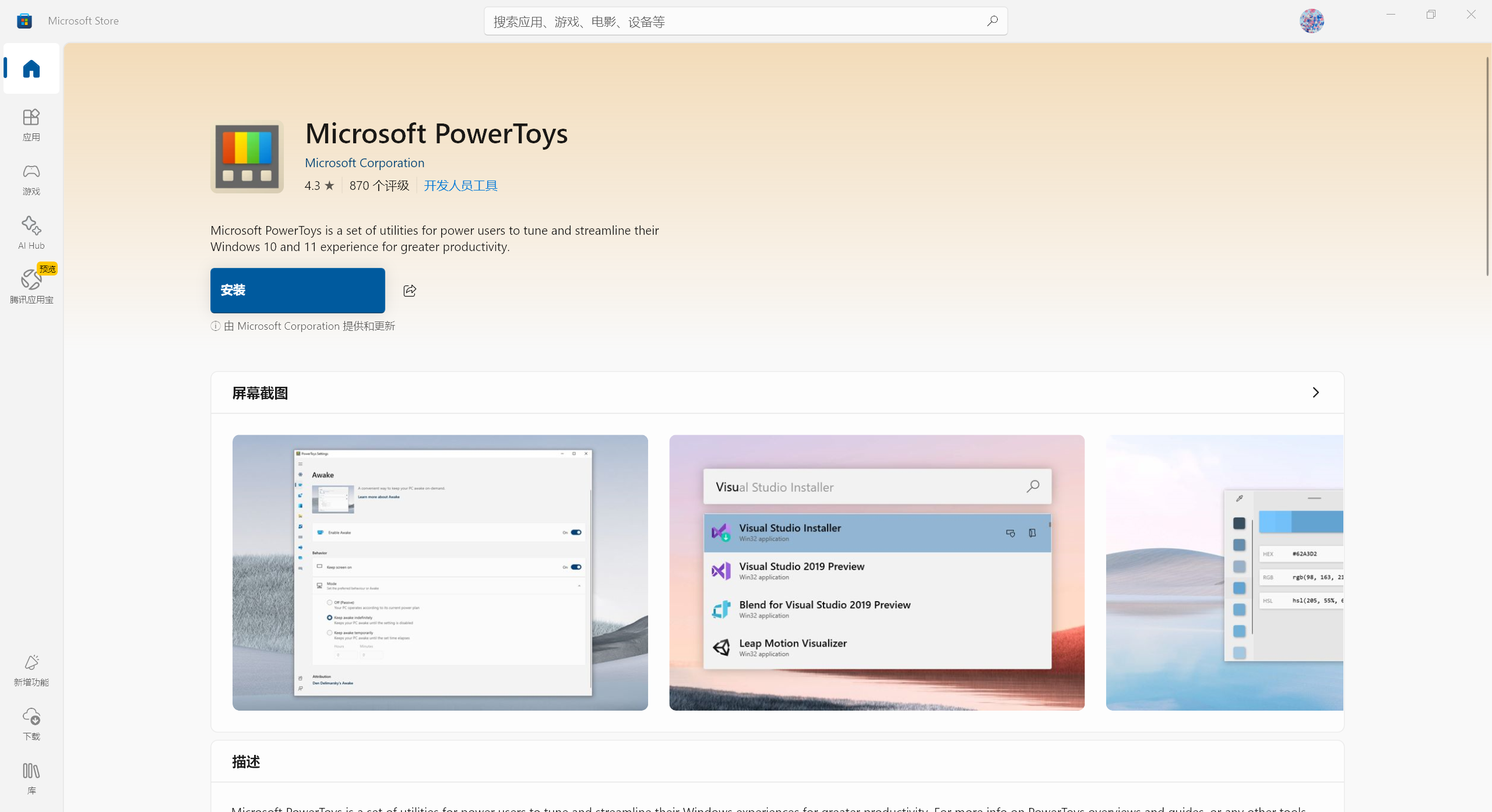Open the Home page in sidebar
Image resolution: width=1492 pixels, height=812 pixels.
31,69
